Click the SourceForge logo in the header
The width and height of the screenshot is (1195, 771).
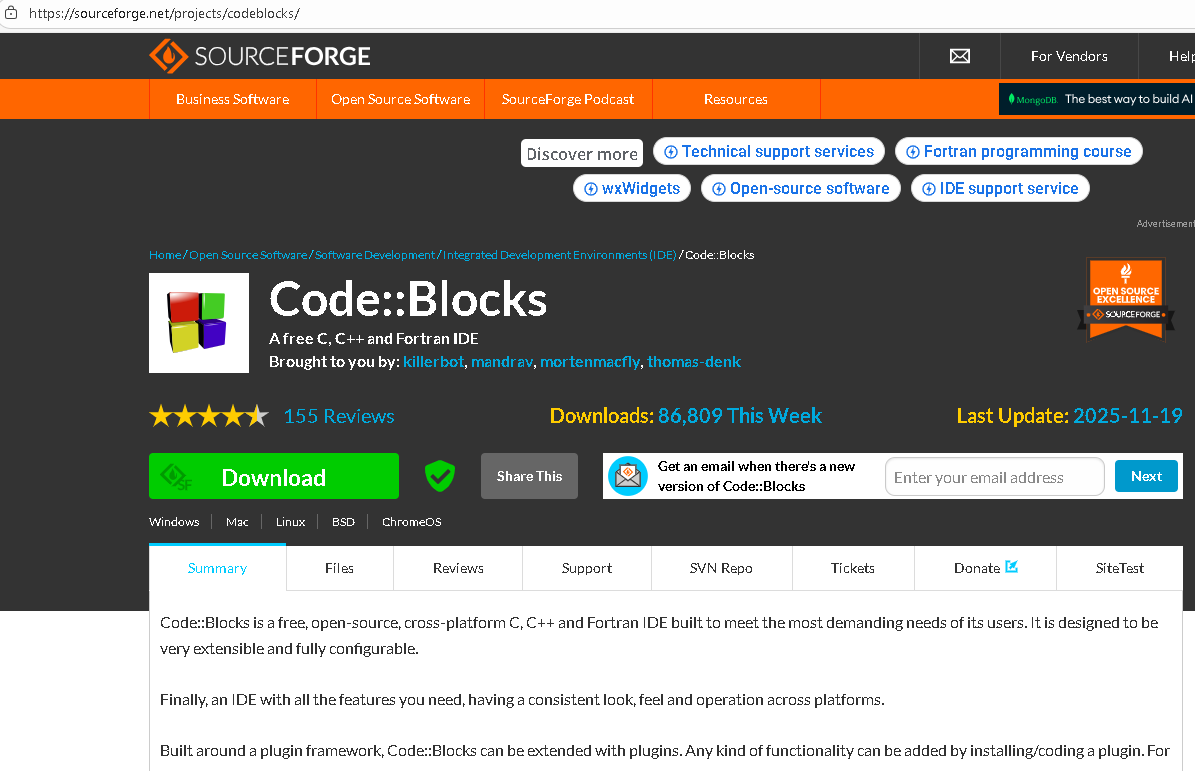260,56
